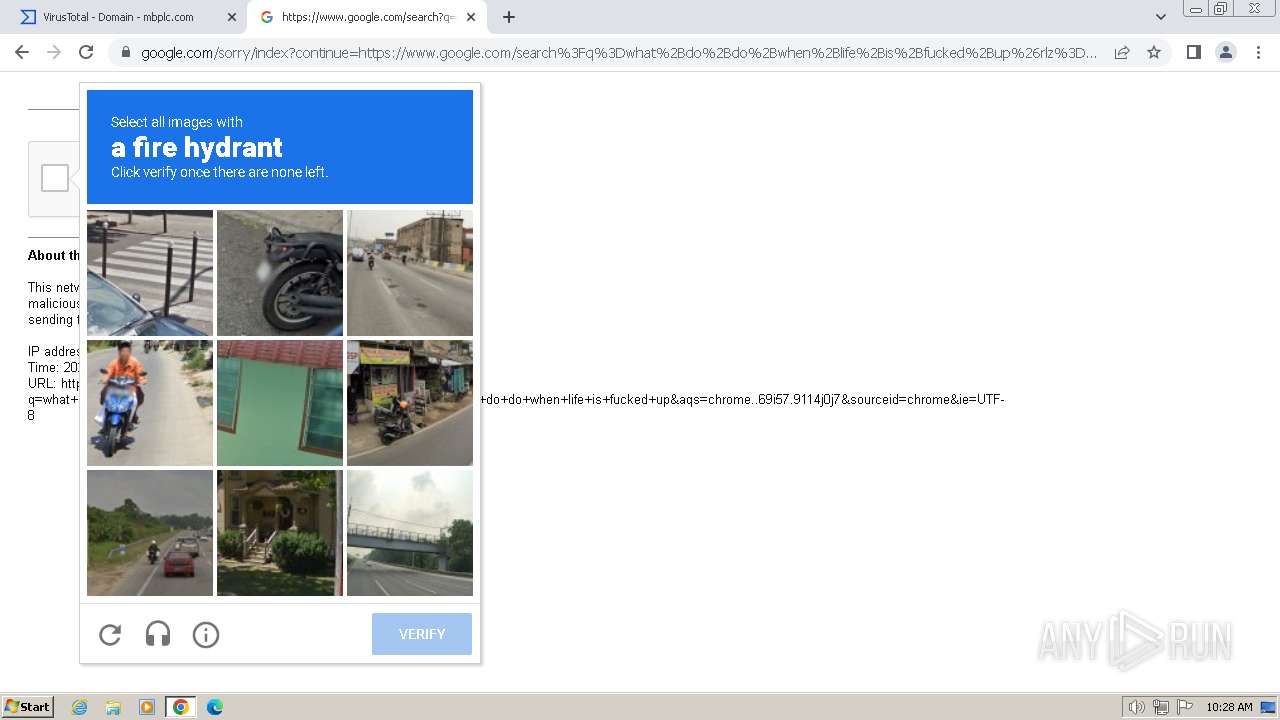Select the highway with red car tile
Screen dimensions: 1280x720
coord(150,533)
